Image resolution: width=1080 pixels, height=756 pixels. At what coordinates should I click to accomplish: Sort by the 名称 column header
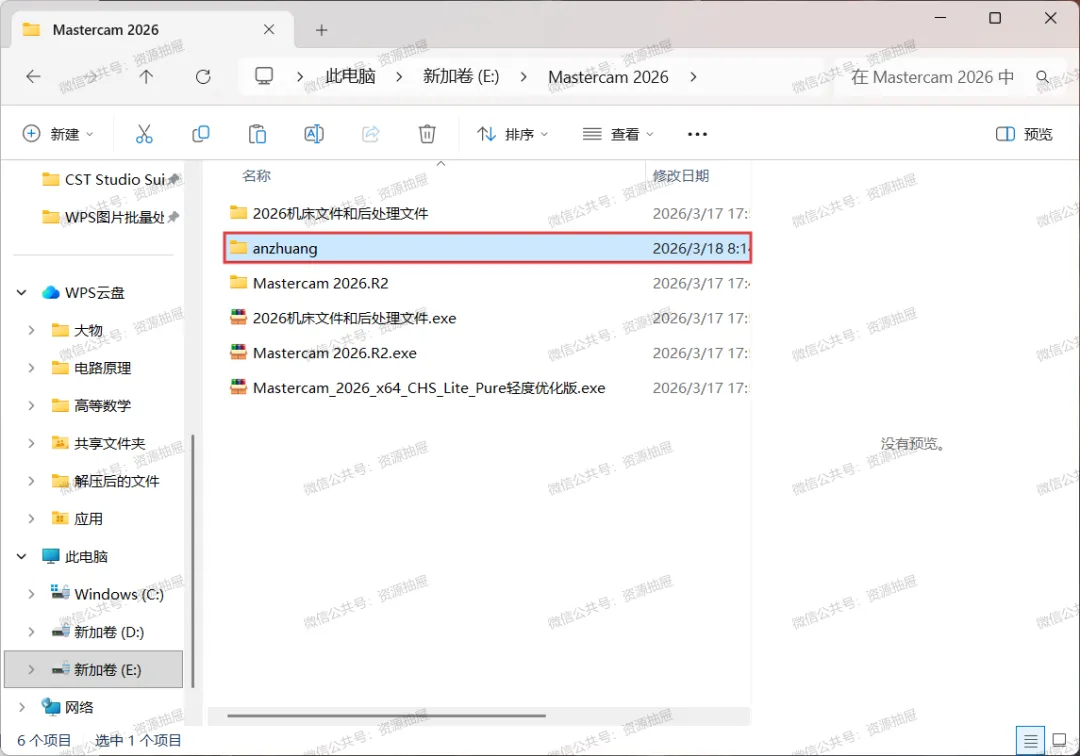click(256, 176)
